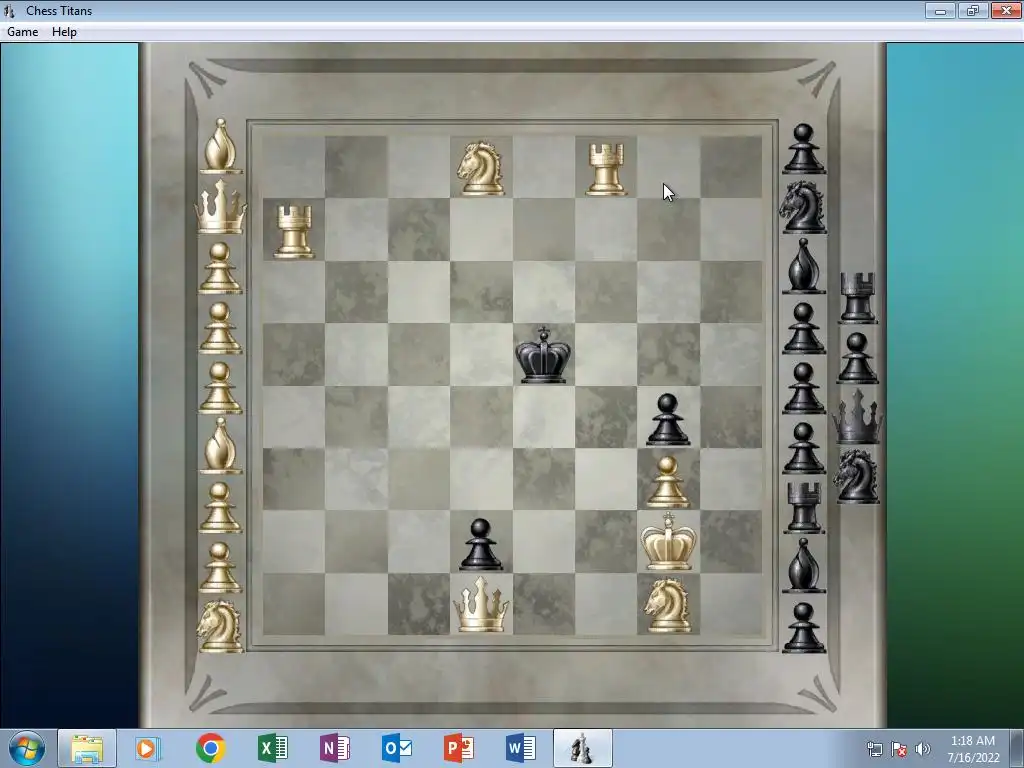Image resolution: width=1024 pixels, height=768 pixels.
Task: Select the white knight on the top rank
Action: click(x=481, y=168)
